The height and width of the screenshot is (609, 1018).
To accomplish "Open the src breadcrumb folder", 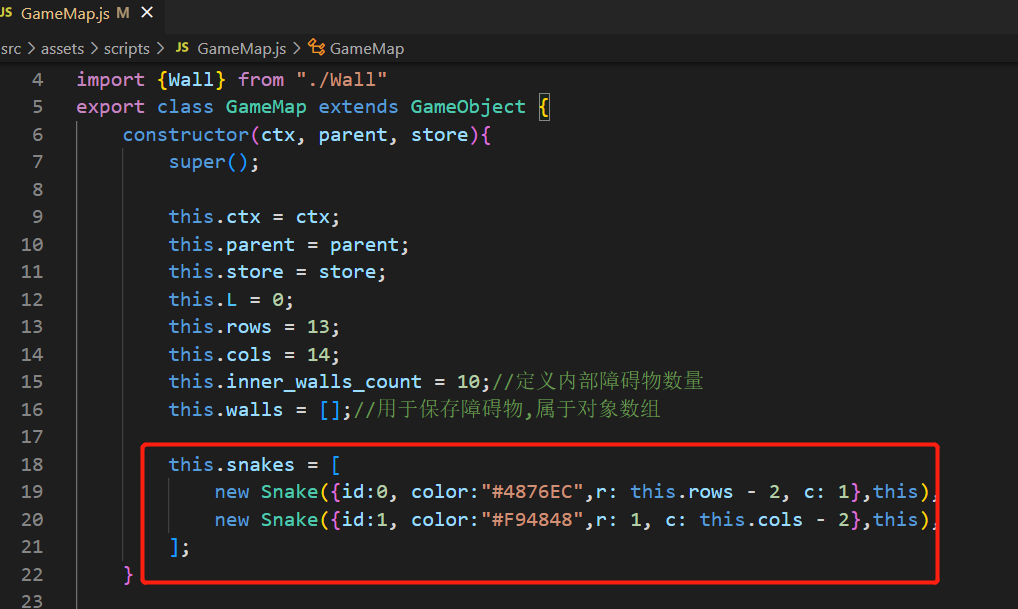I will (x=10, y=49).
